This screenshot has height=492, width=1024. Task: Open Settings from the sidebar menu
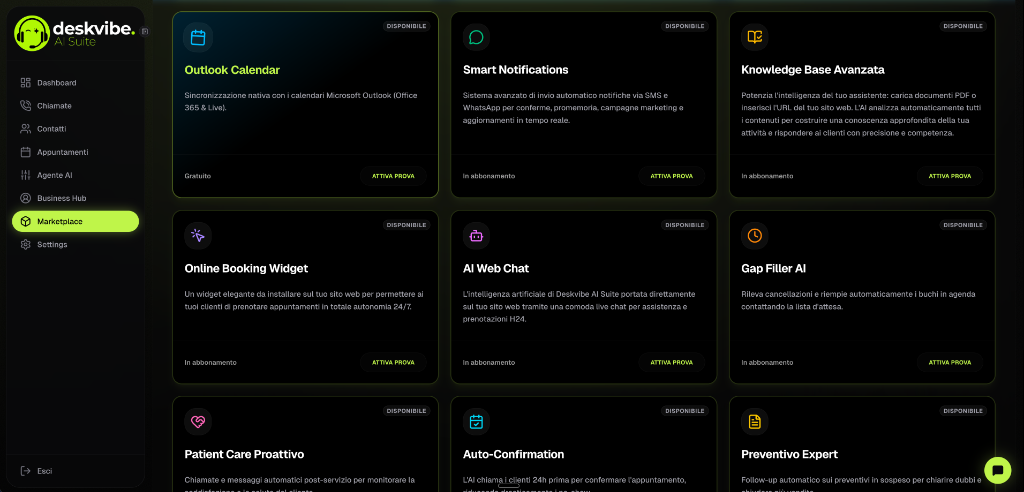tap(52, 245)
